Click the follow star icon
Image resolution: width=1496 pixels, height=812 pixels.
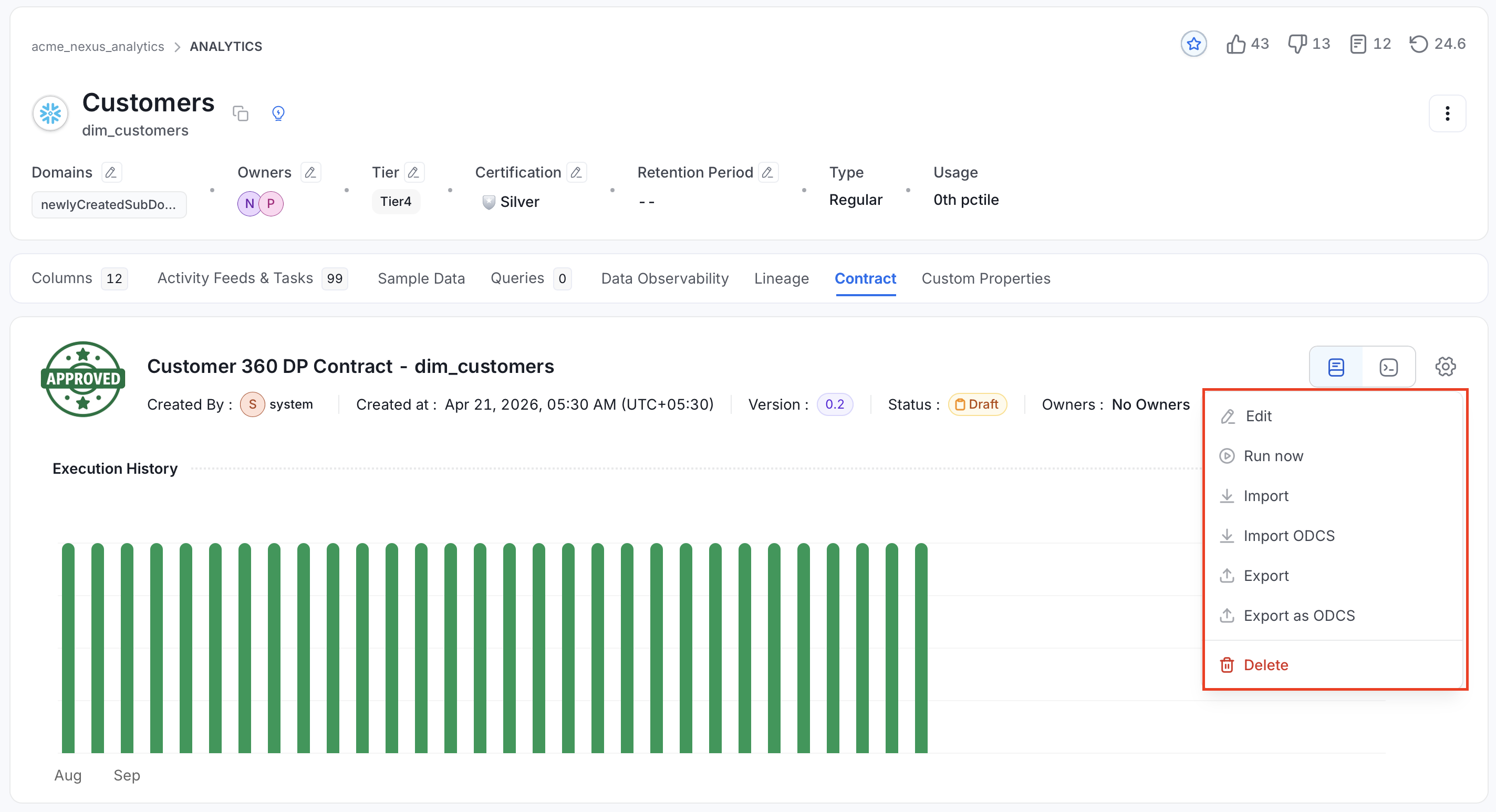coord(1193,44)
